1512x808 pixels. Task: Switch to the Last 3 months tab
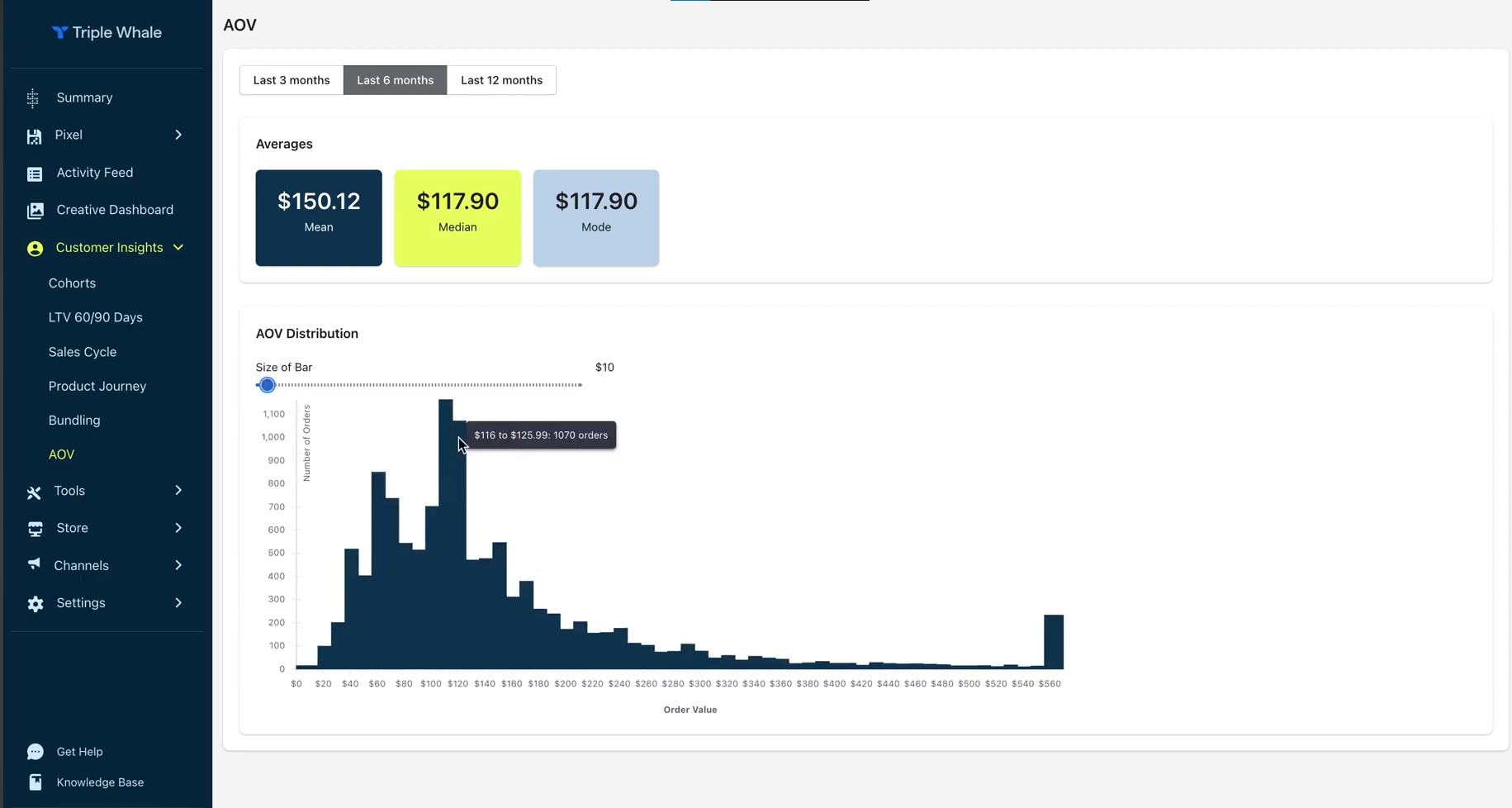point(291,79)
